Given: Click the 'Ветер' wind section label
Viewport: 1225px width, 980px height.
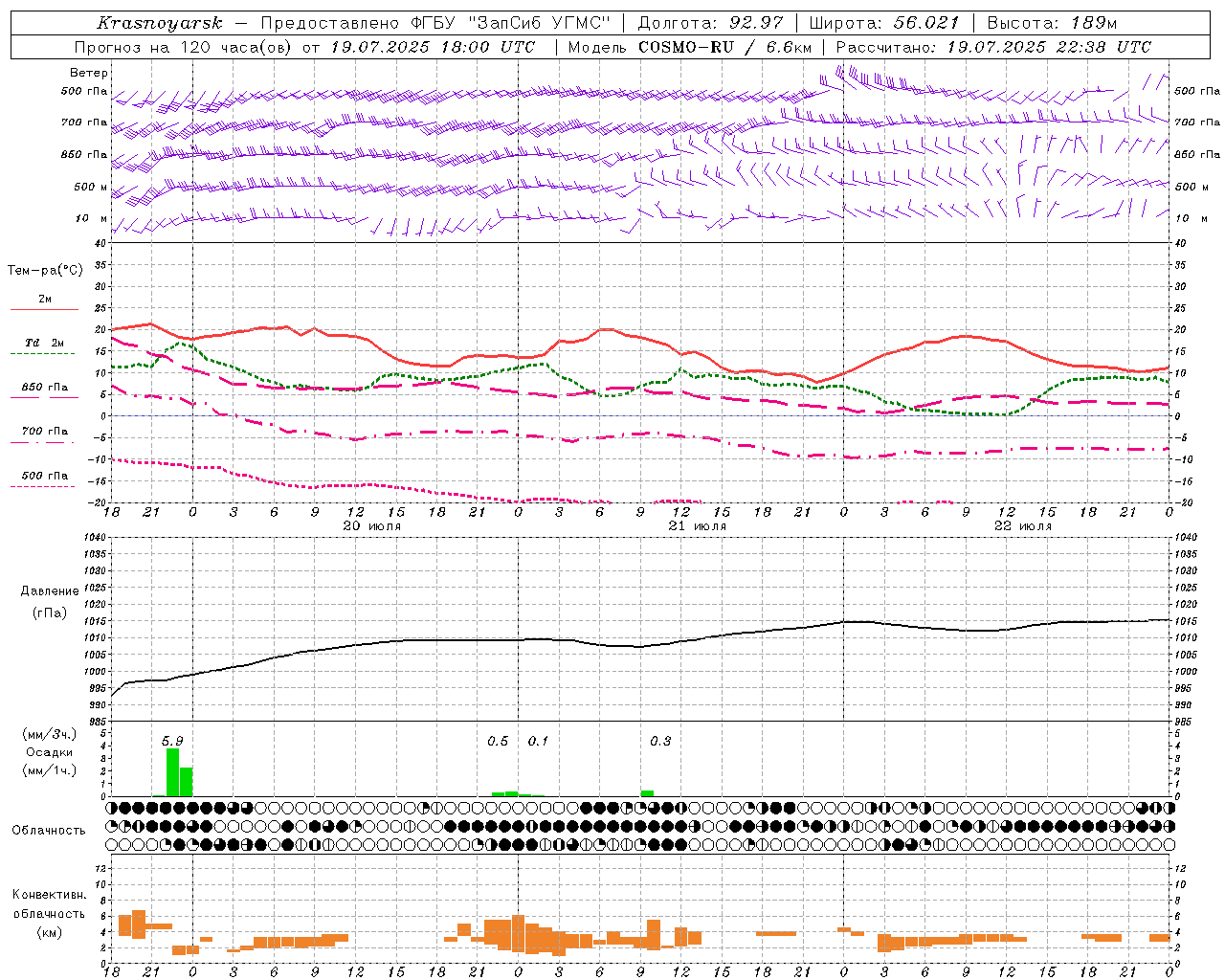Looking at the screenshot, I should [x=89, y=73].
